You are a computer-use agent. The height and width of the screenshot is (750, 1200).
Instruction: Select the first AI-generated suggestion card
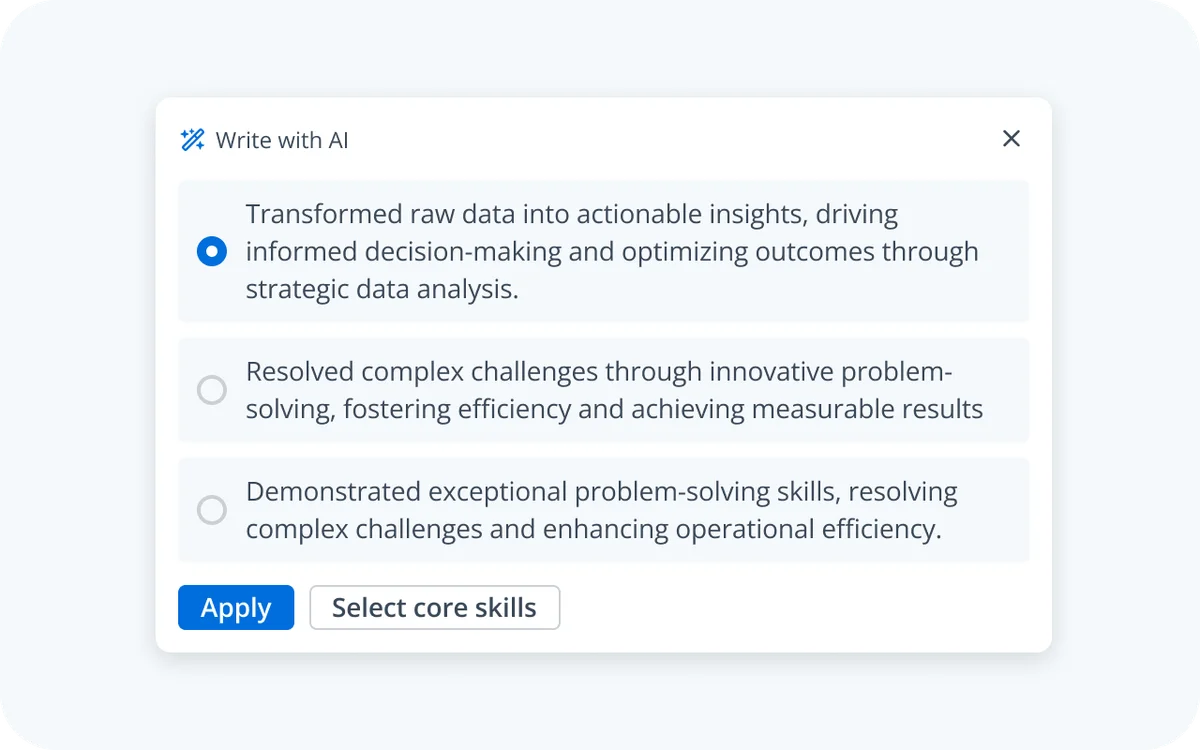point(603,251)
